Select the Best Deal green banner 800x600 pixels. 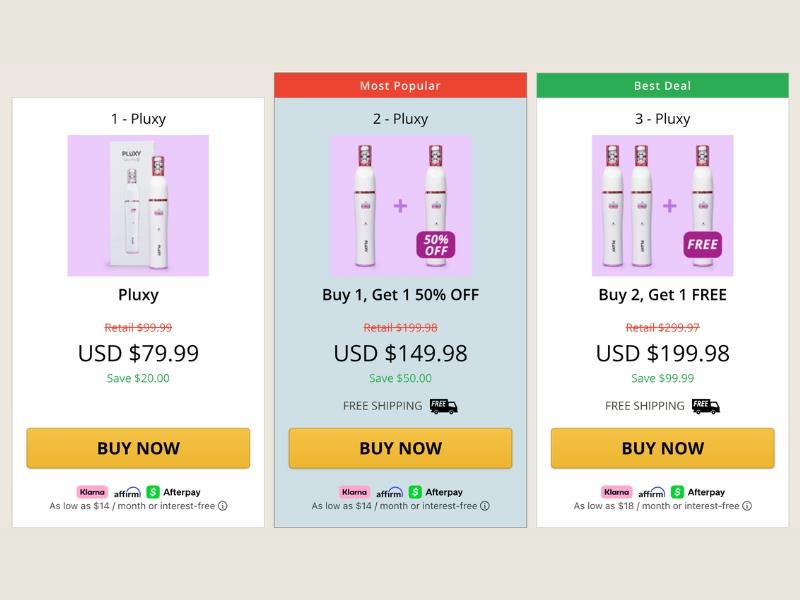(663, 85)
